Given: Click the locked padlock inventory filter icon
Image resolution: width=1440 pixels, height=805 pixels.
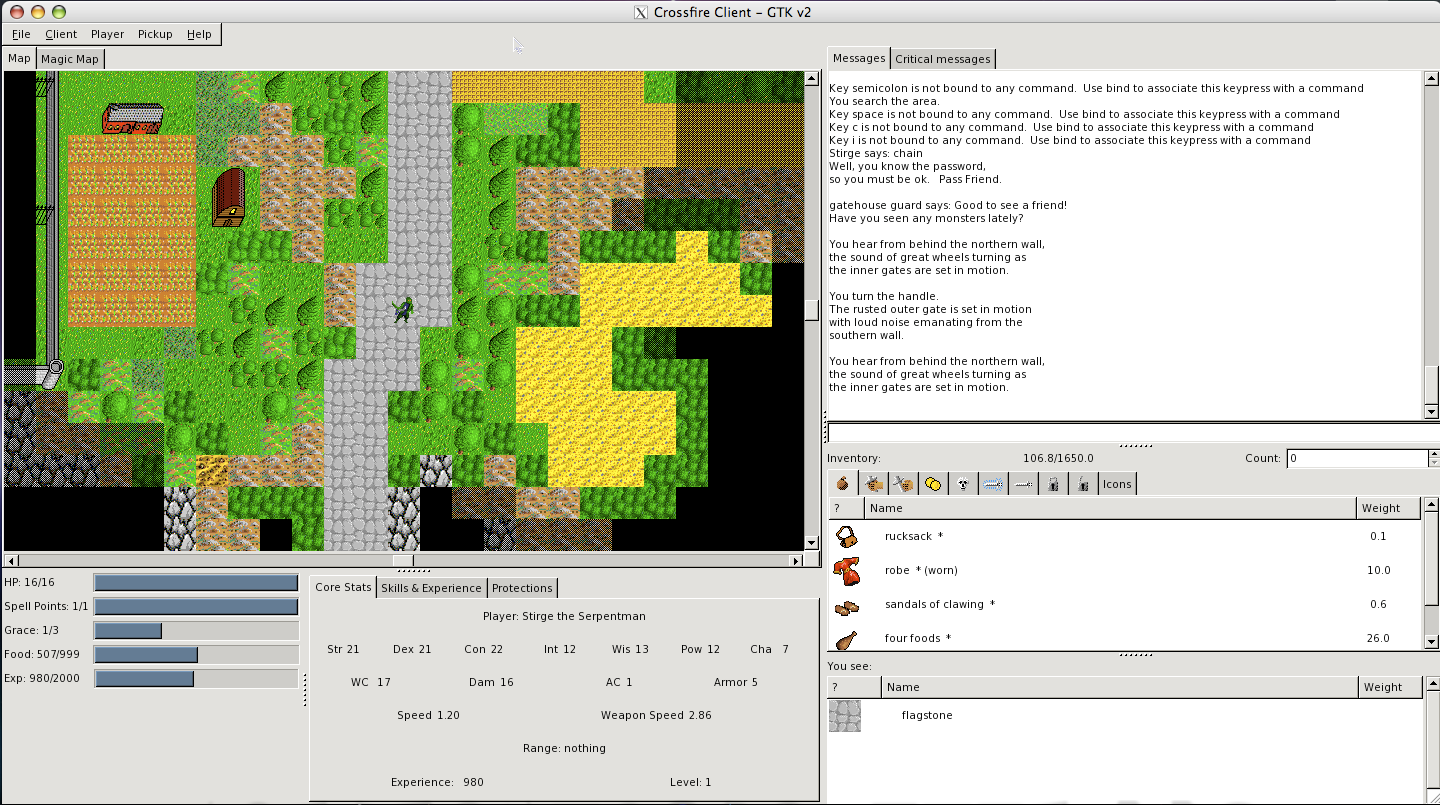Looking at the screenshot, I should (1053, 483).
